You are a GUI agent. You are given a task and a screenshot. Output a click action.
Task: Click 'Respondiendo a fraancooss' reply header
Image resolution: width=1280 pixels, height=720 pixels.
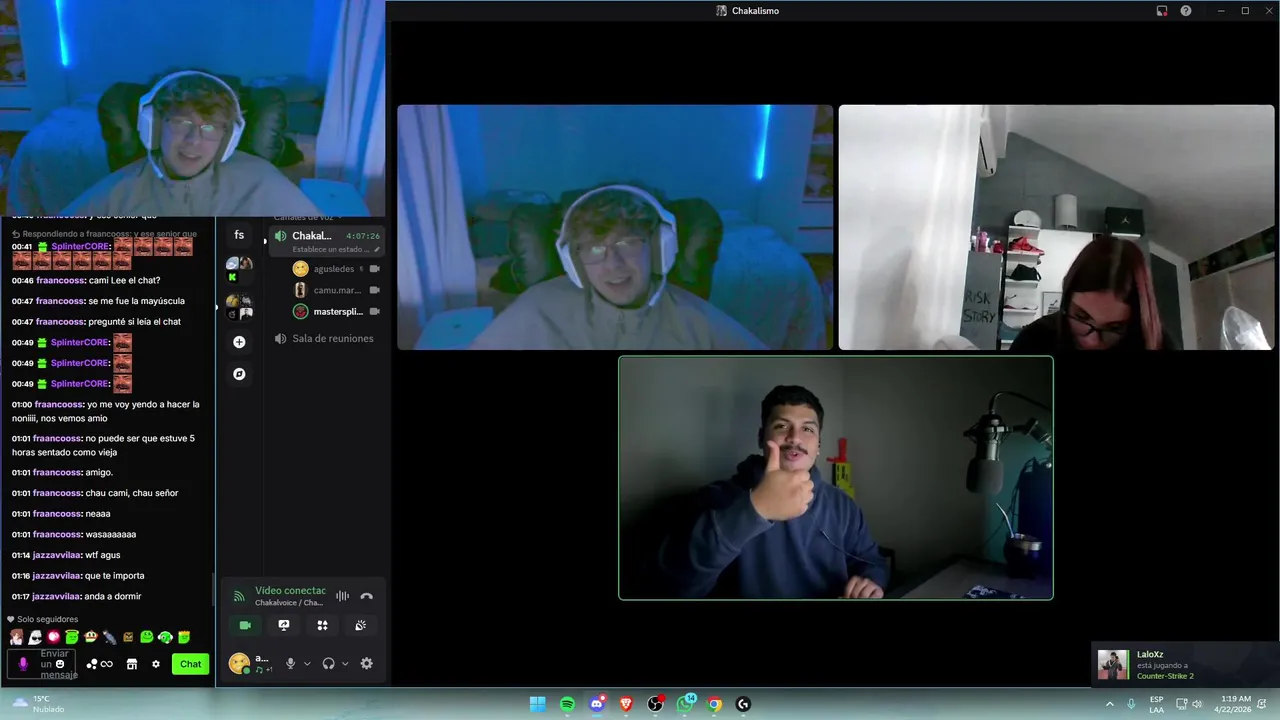point(105,233)
